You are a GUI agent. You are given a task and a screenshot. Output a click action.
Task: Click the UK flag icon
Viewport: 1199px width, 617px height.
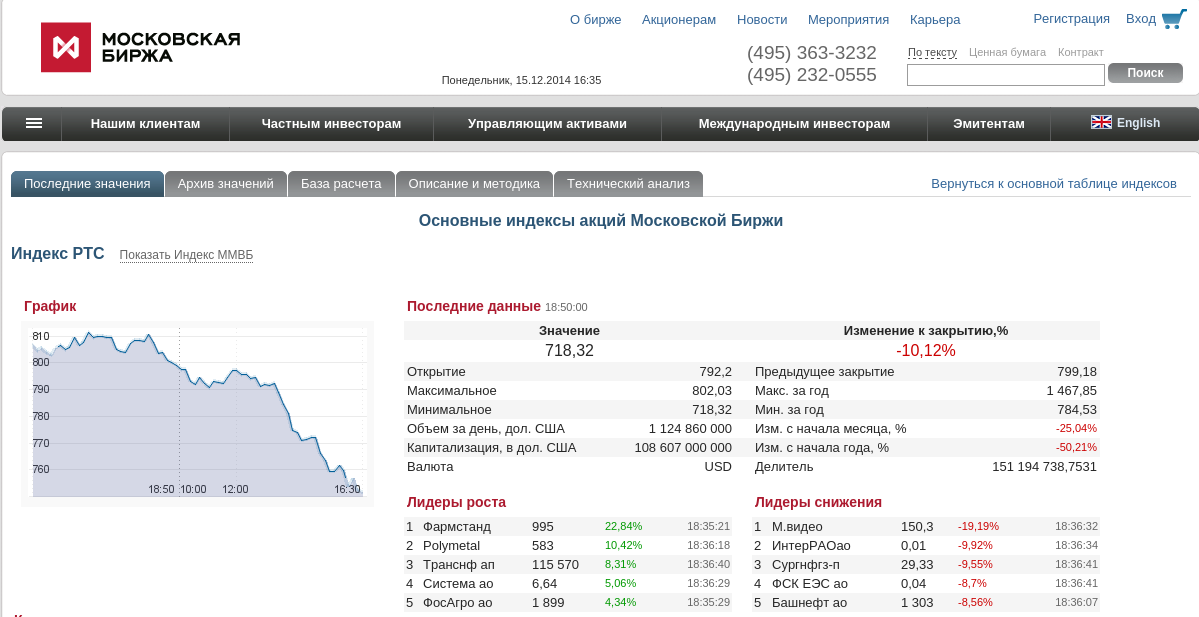[x=1101, y=122]
